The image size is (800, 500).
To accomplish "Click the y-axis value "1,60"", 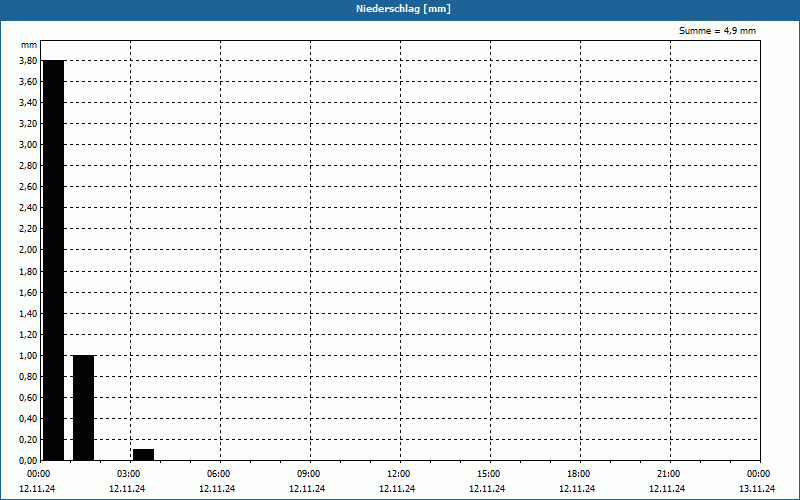I will [x=28, y=293].
